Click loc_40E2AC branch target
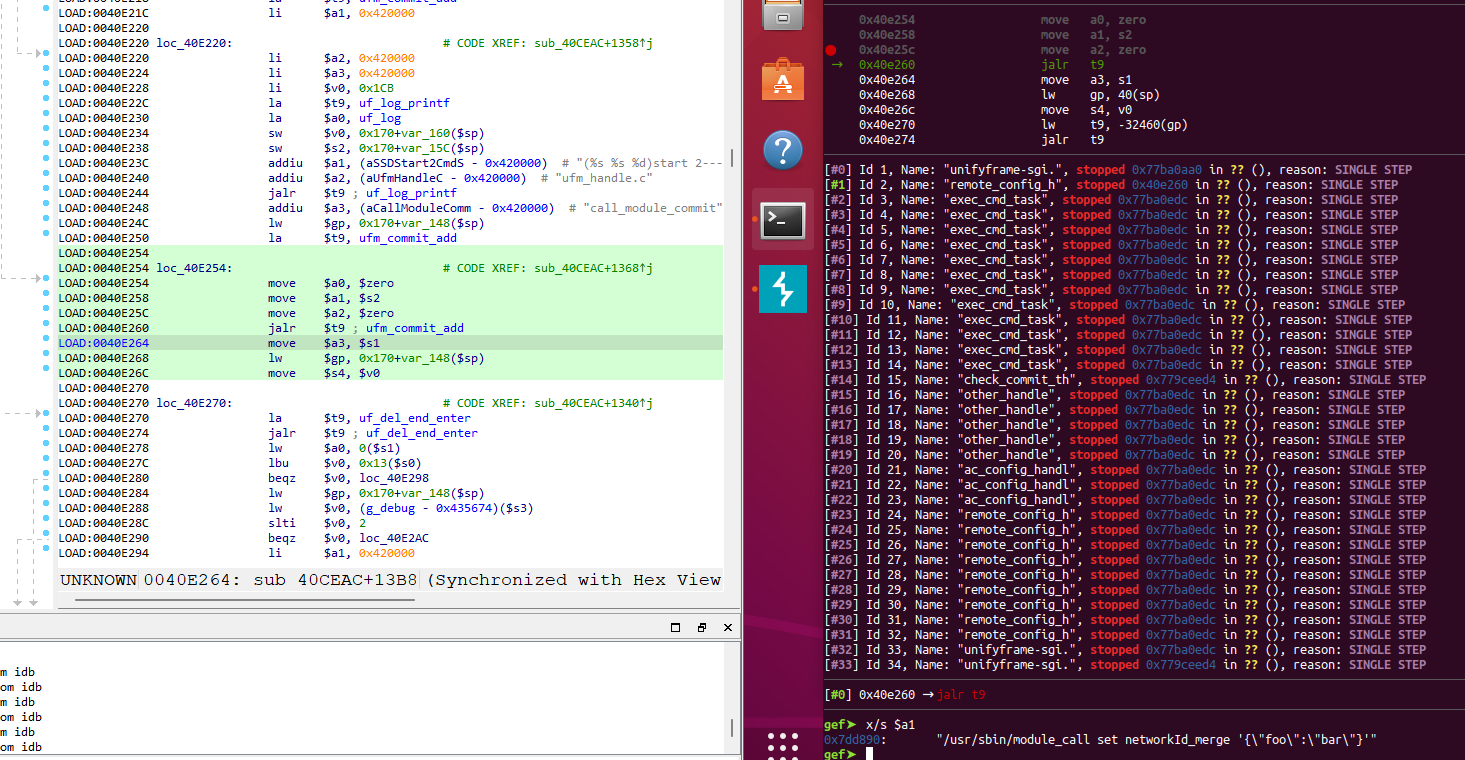The image size is (1465, 760). [x=394, y=538]
